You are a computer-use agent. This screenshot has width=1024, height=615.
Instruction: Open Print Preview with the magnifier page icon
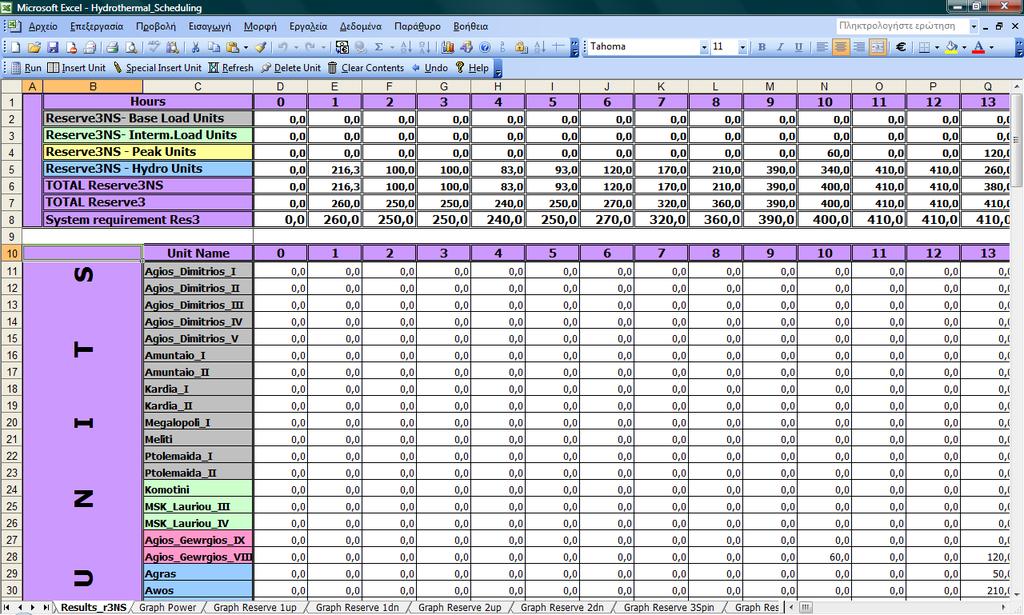coord(131,47)
